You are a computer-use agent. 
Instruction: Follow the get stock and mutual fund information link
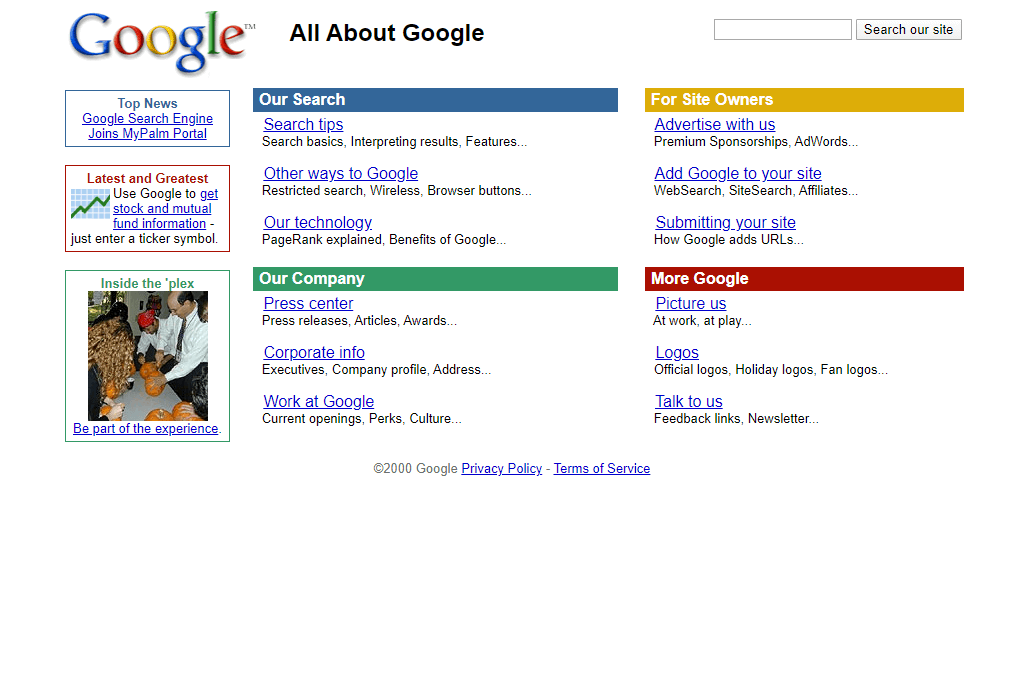[x=165, y=209]
